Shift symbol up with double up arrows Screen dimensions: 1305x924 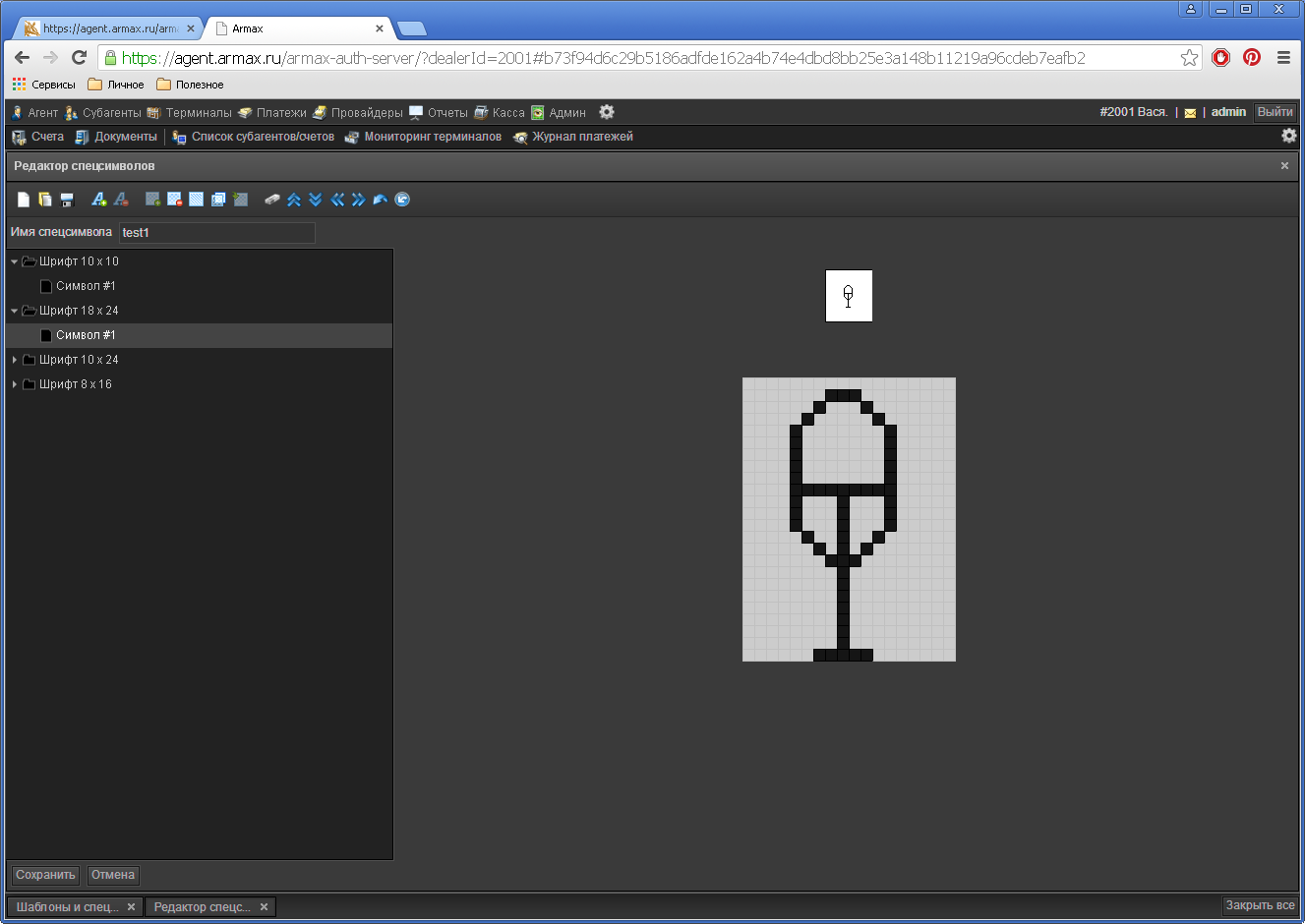tap(294, 200)
